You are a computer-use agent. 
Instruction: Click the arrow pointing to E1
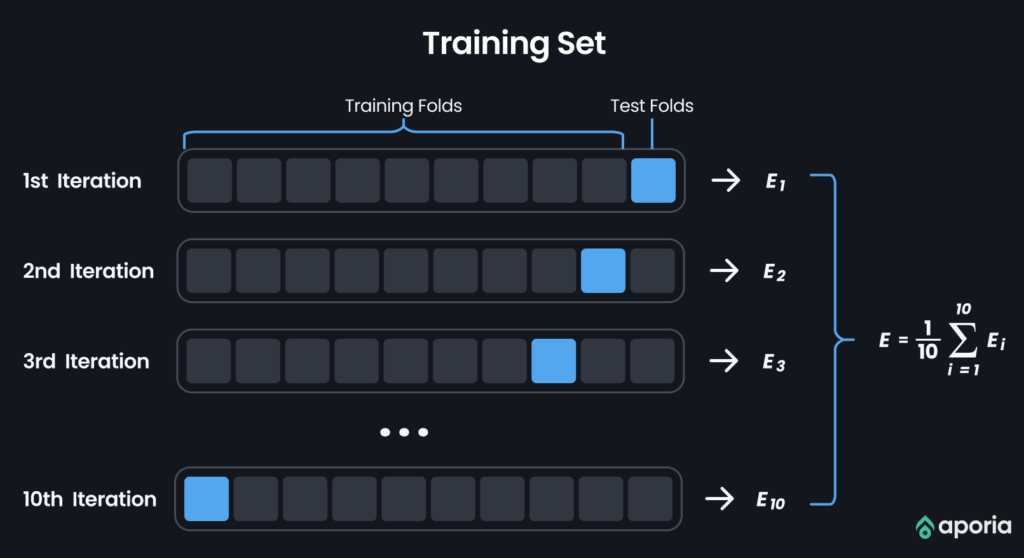pos(726,180)
